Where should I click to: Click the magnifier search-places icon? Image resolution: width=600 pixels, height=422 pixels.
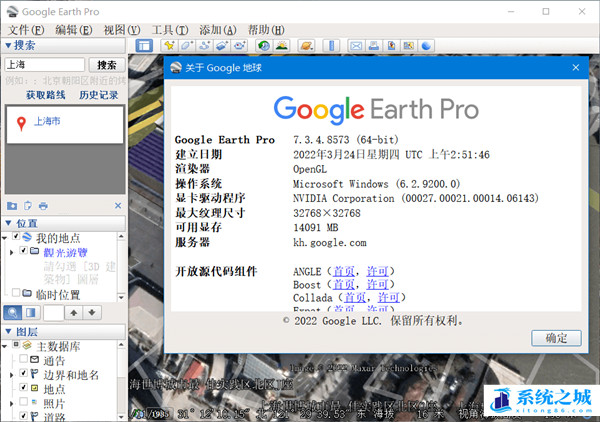pyautogui.click(x=13, y=313)
